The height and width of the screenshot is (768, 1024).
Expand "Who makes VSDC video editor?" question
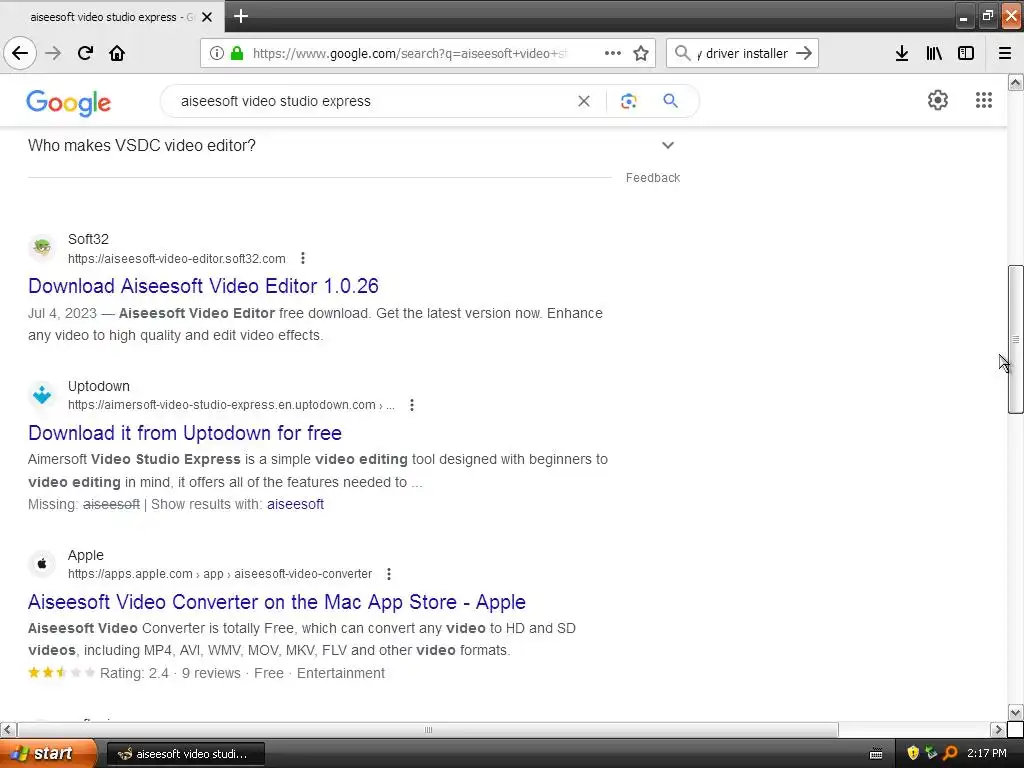click(x=352, y=145)
